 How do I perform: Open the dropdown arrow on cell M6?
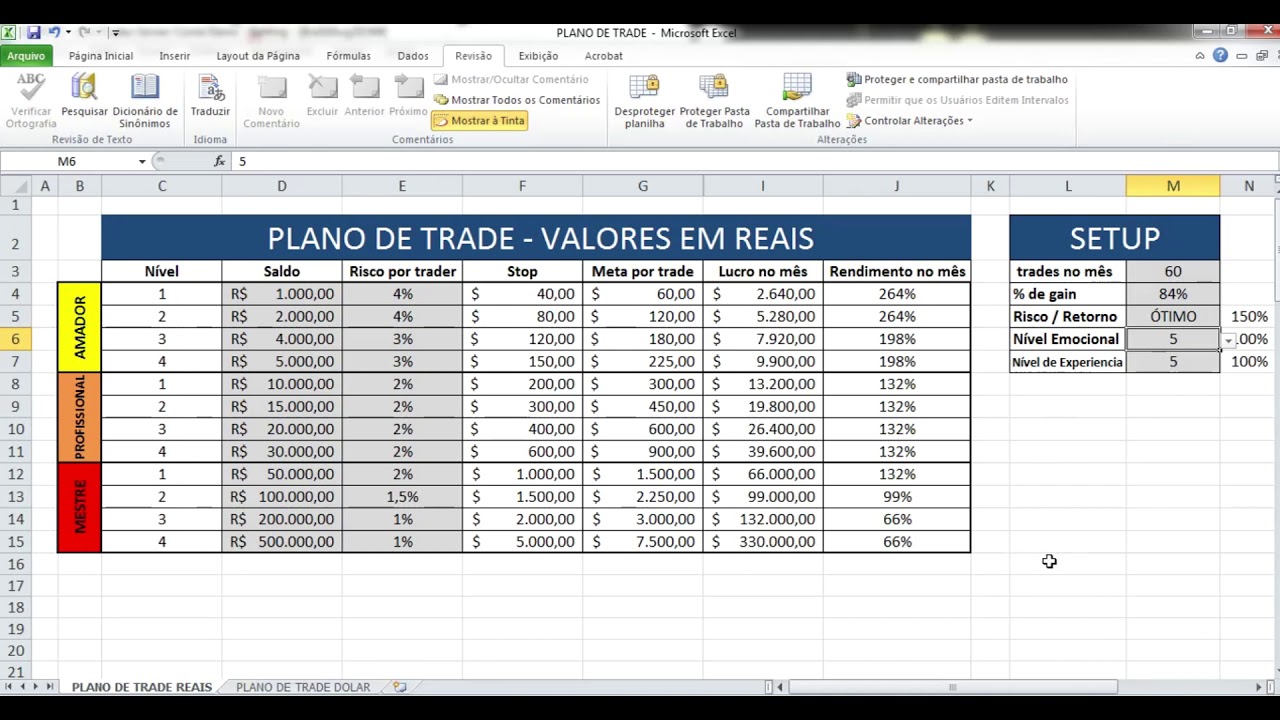(x=1228, y=341)
